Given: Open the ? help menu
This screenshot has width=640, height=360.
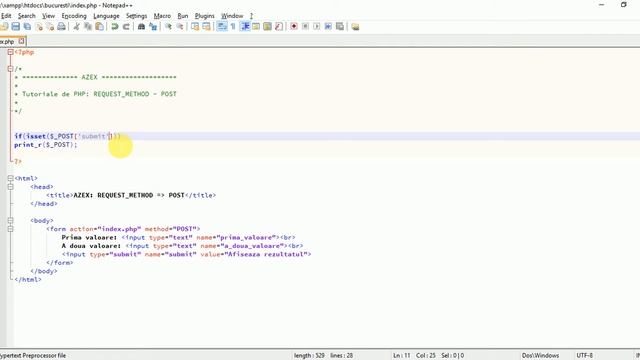Looking at the screenshot, I should click(x=251, y=16).
